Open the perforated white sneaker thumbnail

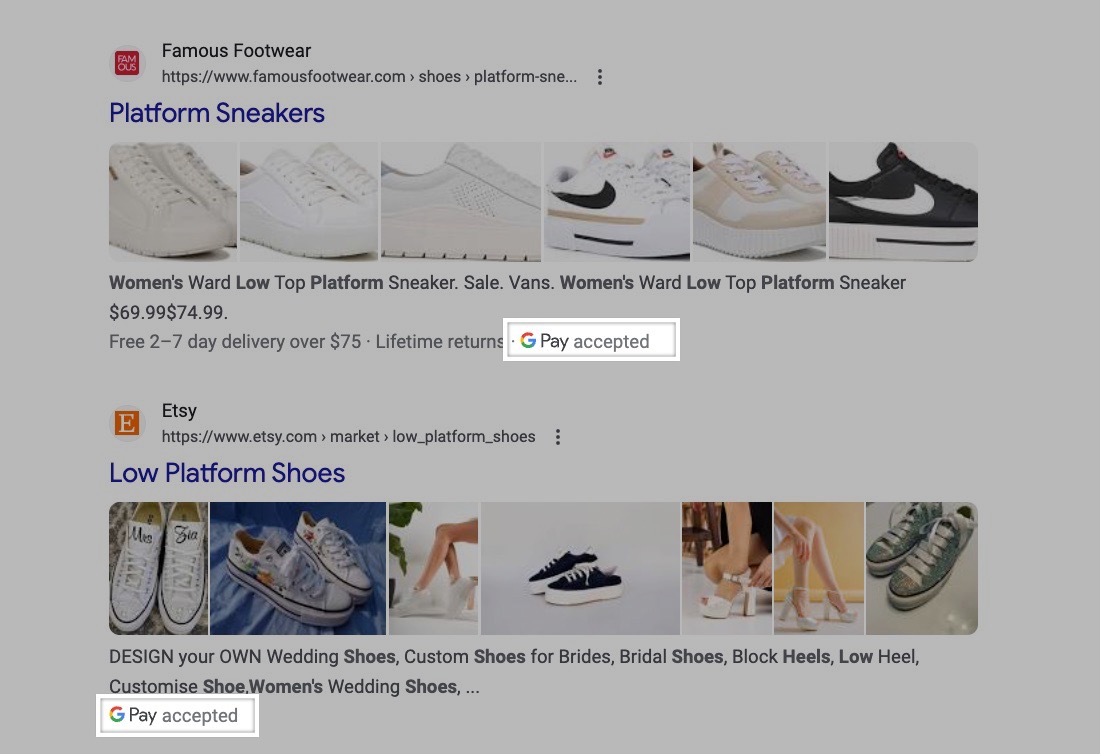[460, 201]
